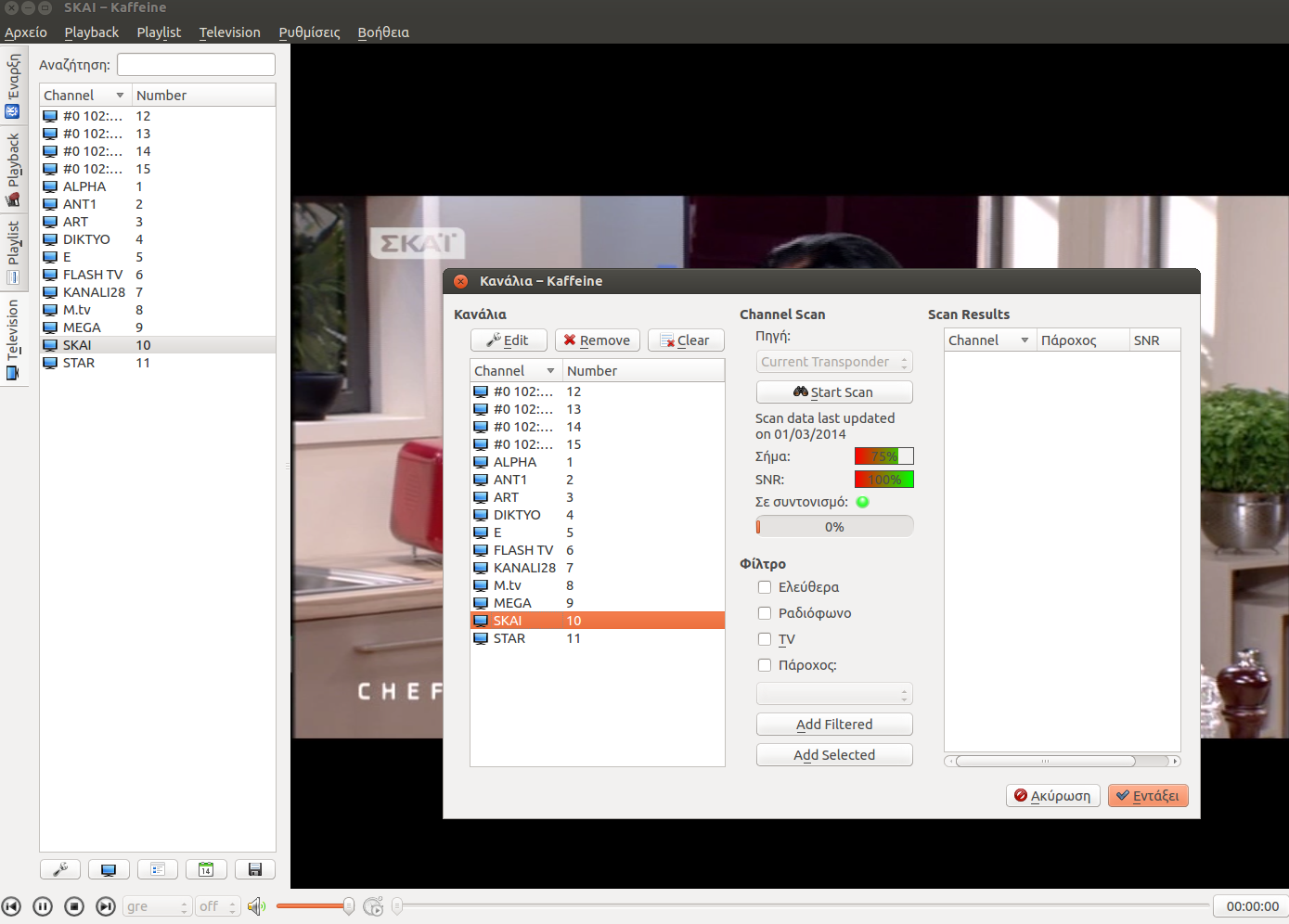Screen dimensions: 1289x924
Task: Open the Television menu
Action: pos(229,32)
